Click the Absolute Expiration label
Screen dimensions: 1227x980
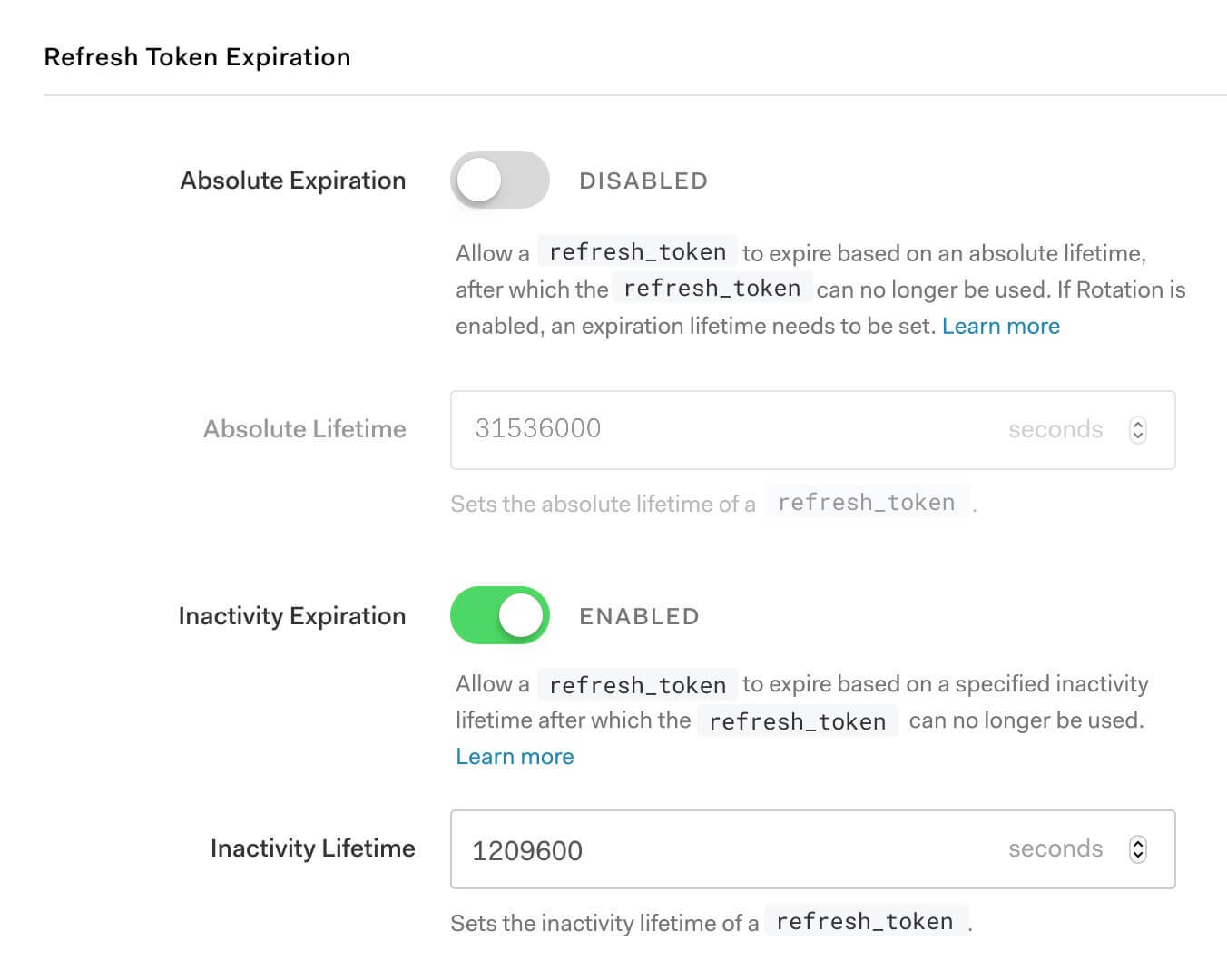pyautogui.click(x=292, y=180)
